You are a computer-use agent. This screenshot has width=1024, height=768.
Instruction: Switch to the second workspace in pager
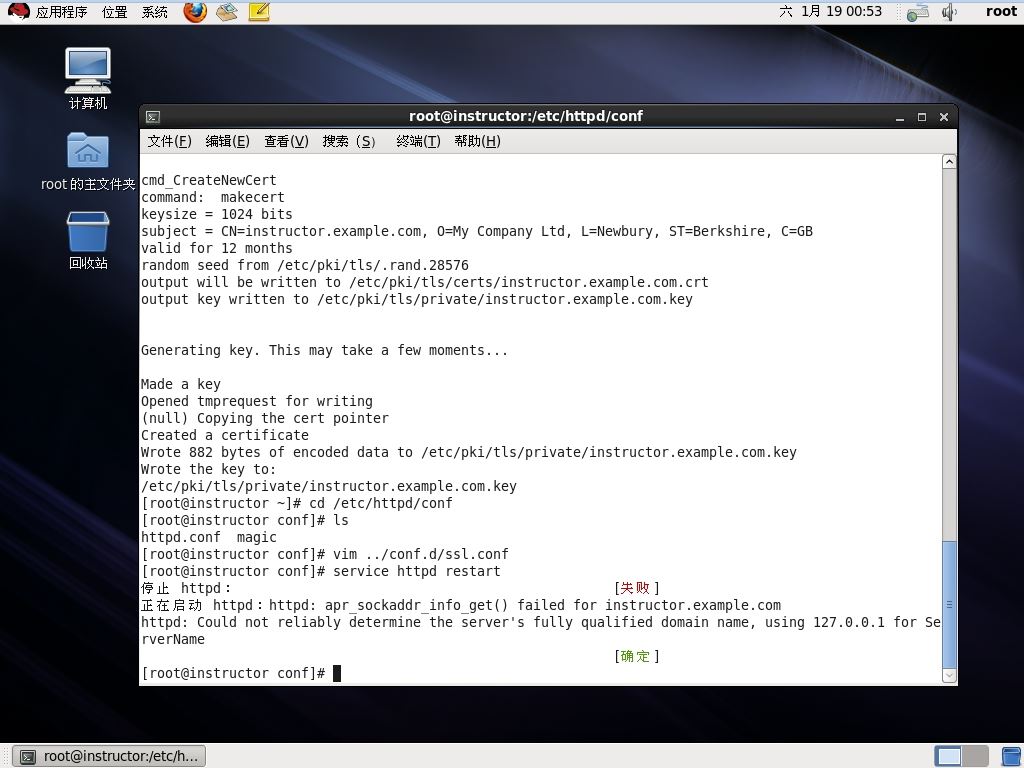pos(975,756)
